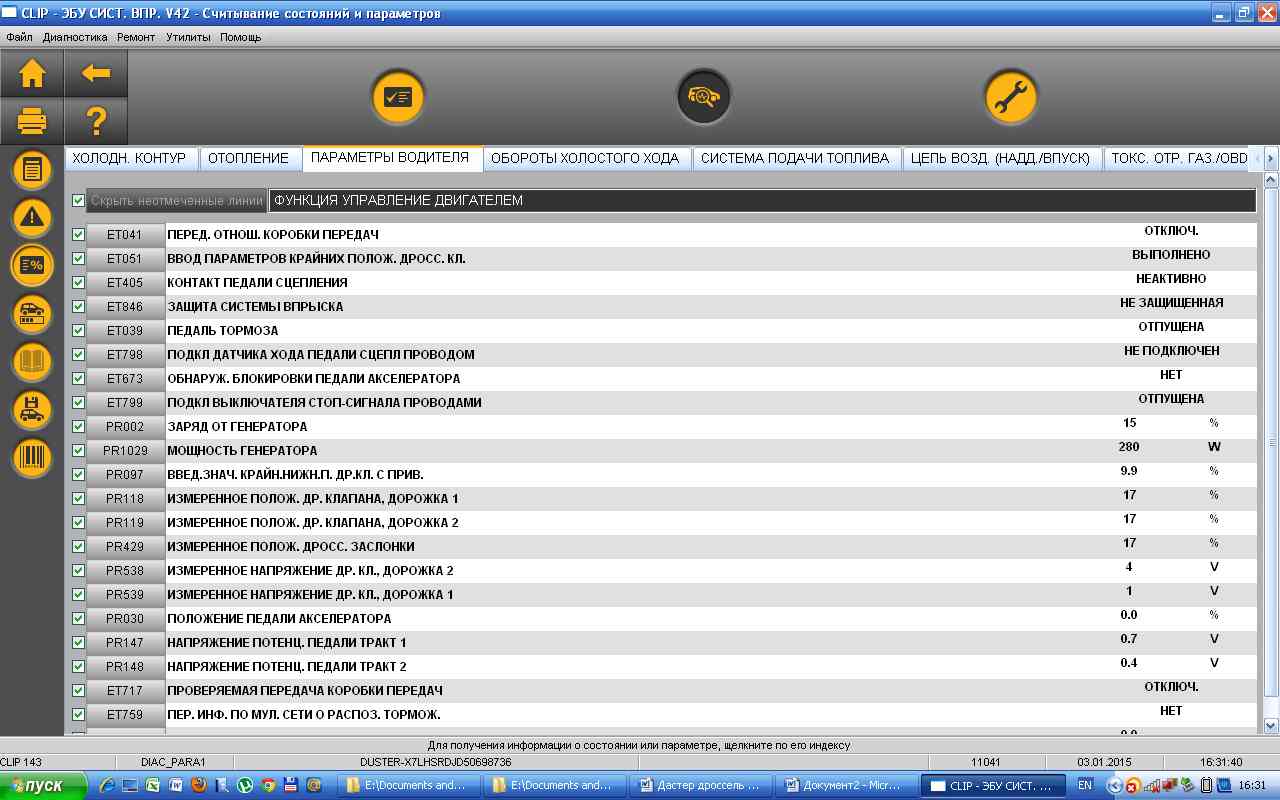Viewport: 1280px width, 800px height.
Task: Click the printer icon
Action: 32,122
